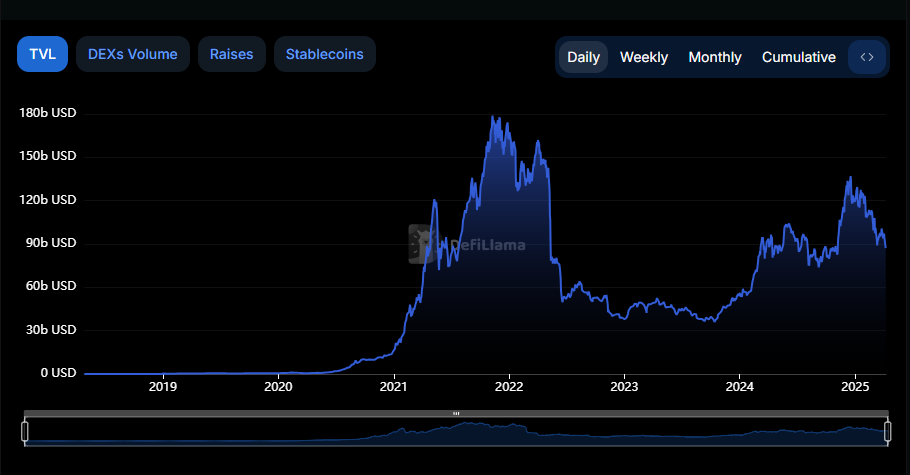Click the 2025 x-axis label

tap(855, 387)
